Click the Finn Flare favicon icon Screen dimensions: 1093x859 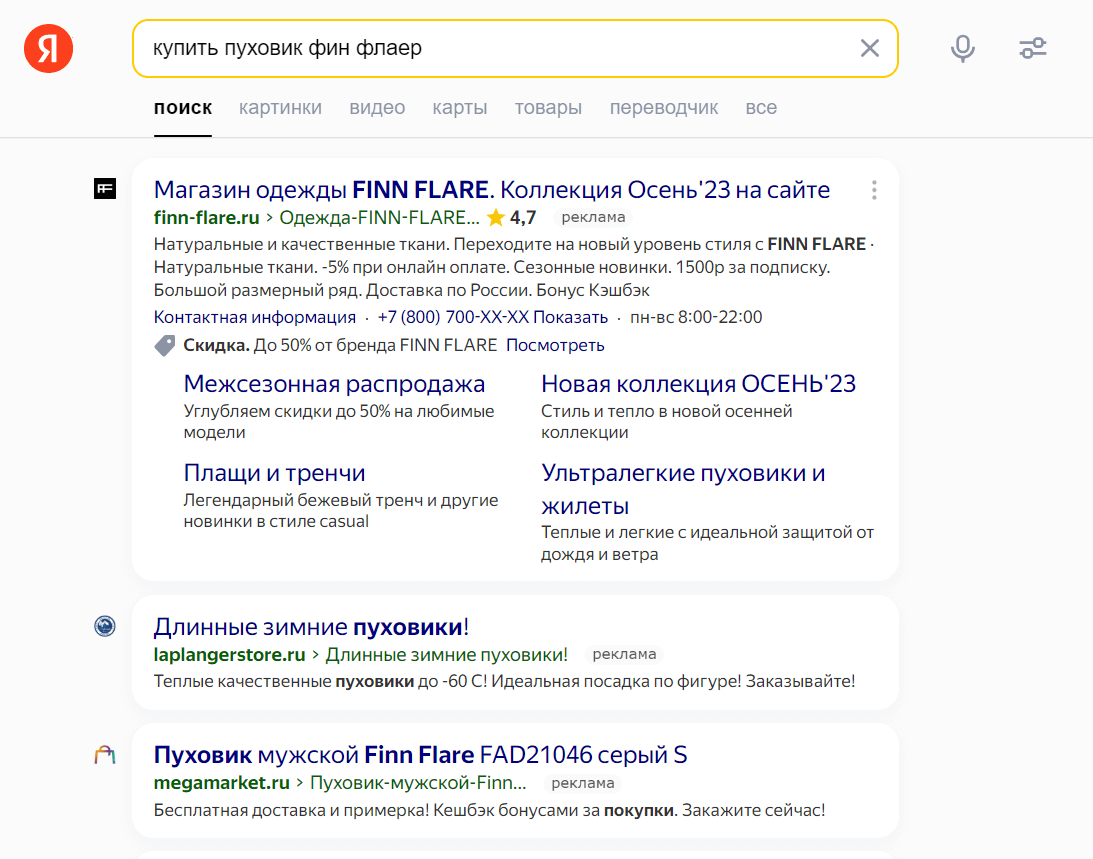105,189
